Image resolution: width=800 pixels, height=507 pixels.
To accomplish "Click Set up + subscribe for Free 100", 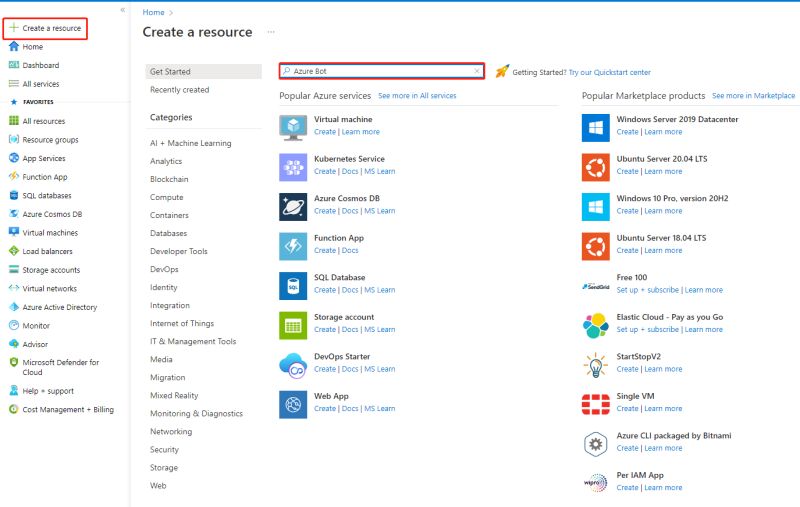I will tap(647, 290).
